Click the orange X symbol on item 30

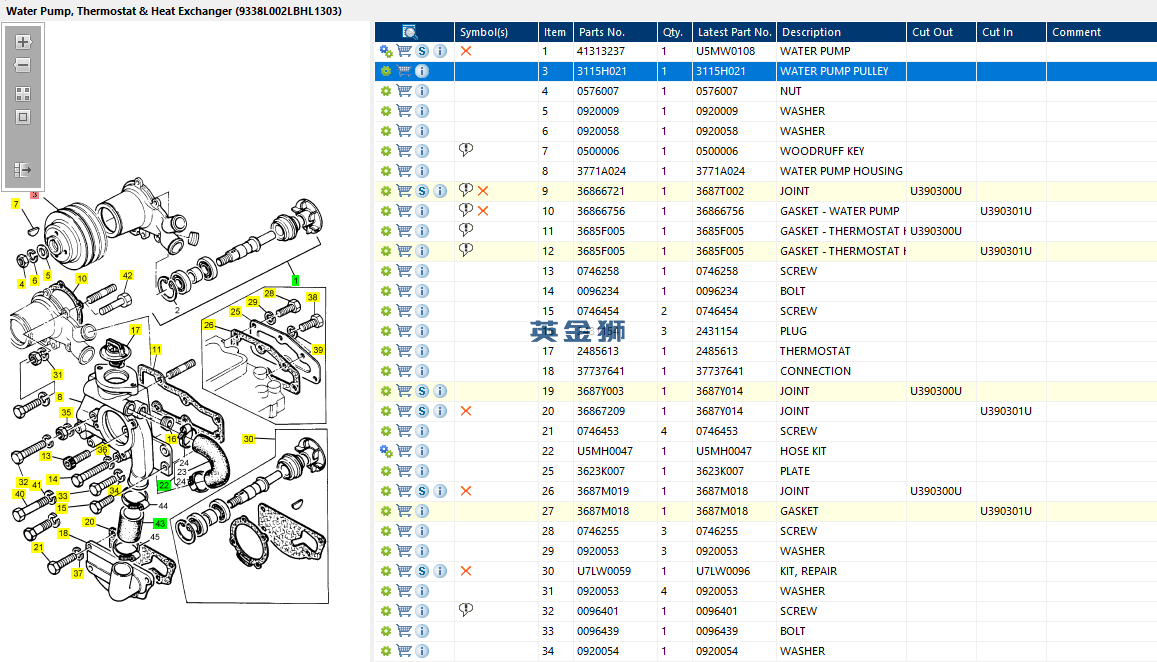pos(466,571)
